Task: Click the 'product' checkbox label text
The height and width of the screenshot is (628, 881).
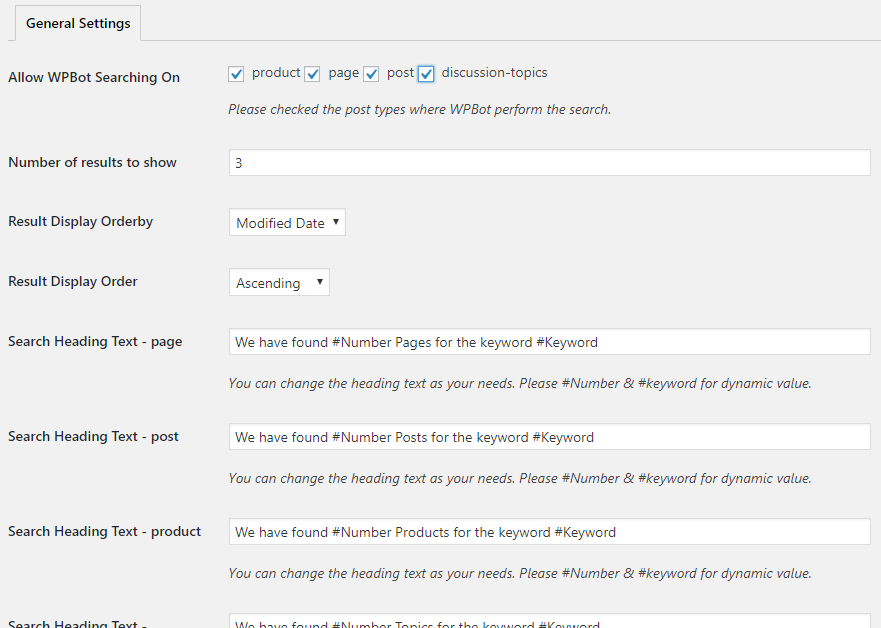Action: (x=276, y=73)
